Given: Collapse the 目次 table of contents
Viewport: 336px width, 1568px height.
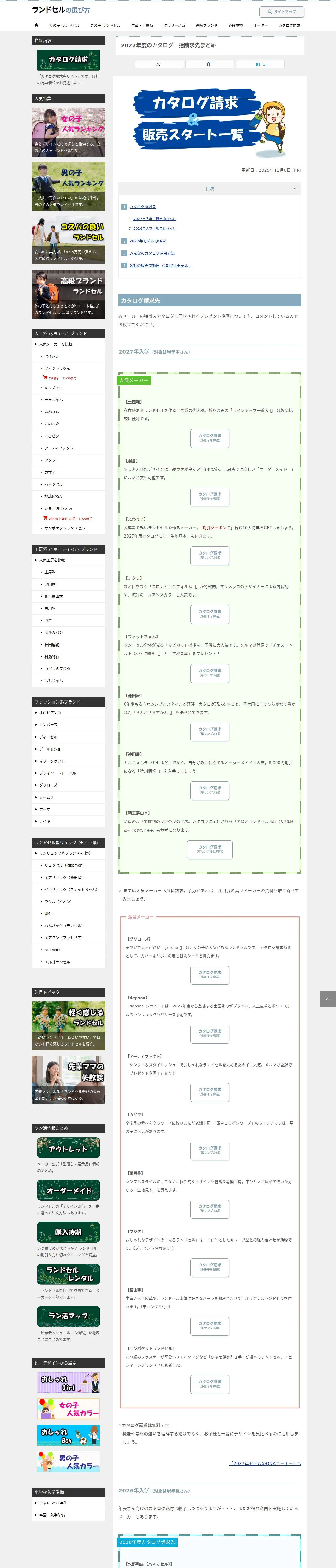Looking at the screenshot, I should pyautogui.click(x=295, y=189).
